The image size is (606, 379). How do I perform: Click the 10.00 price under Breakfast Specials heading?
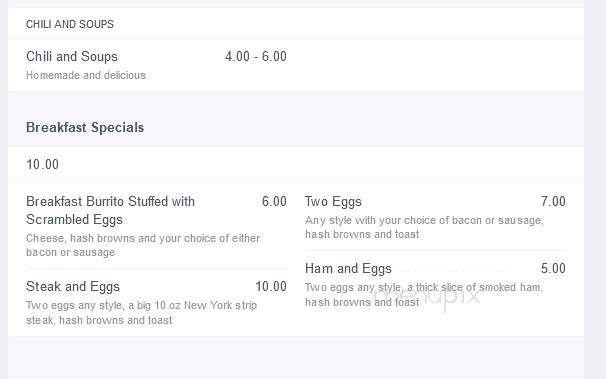[x=43, y=164]
